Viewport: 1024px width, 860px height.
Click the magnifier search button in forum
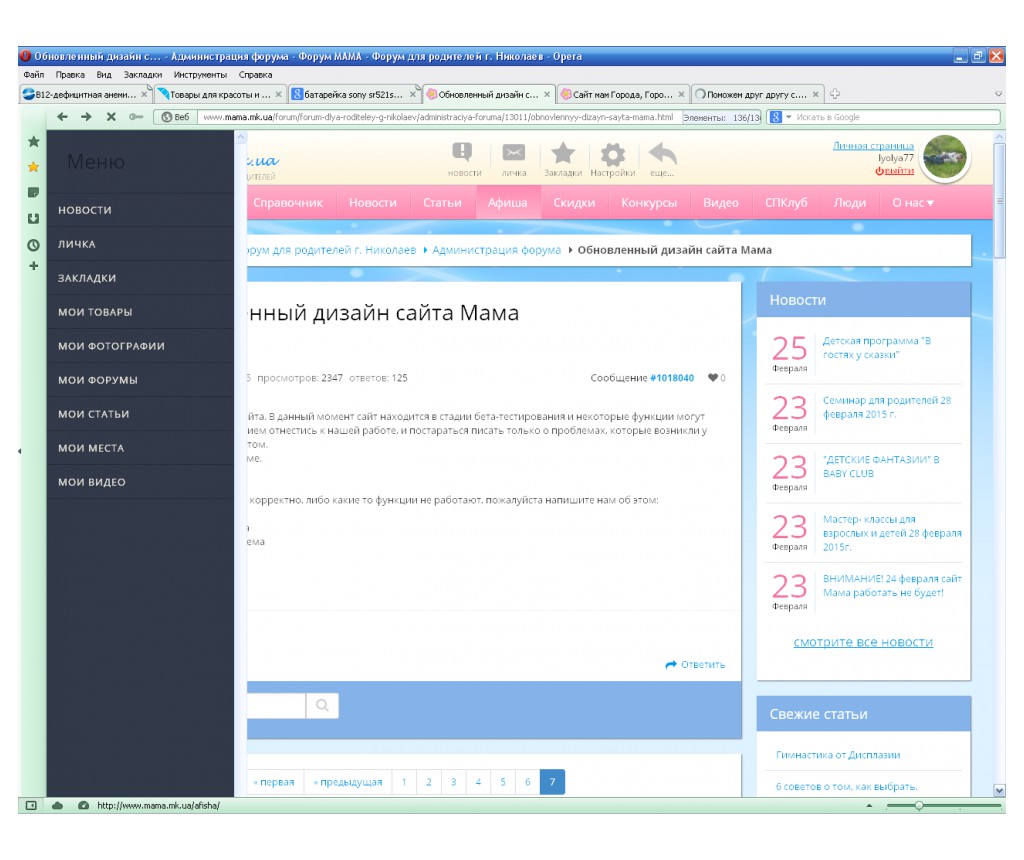(x=322, y=706)
